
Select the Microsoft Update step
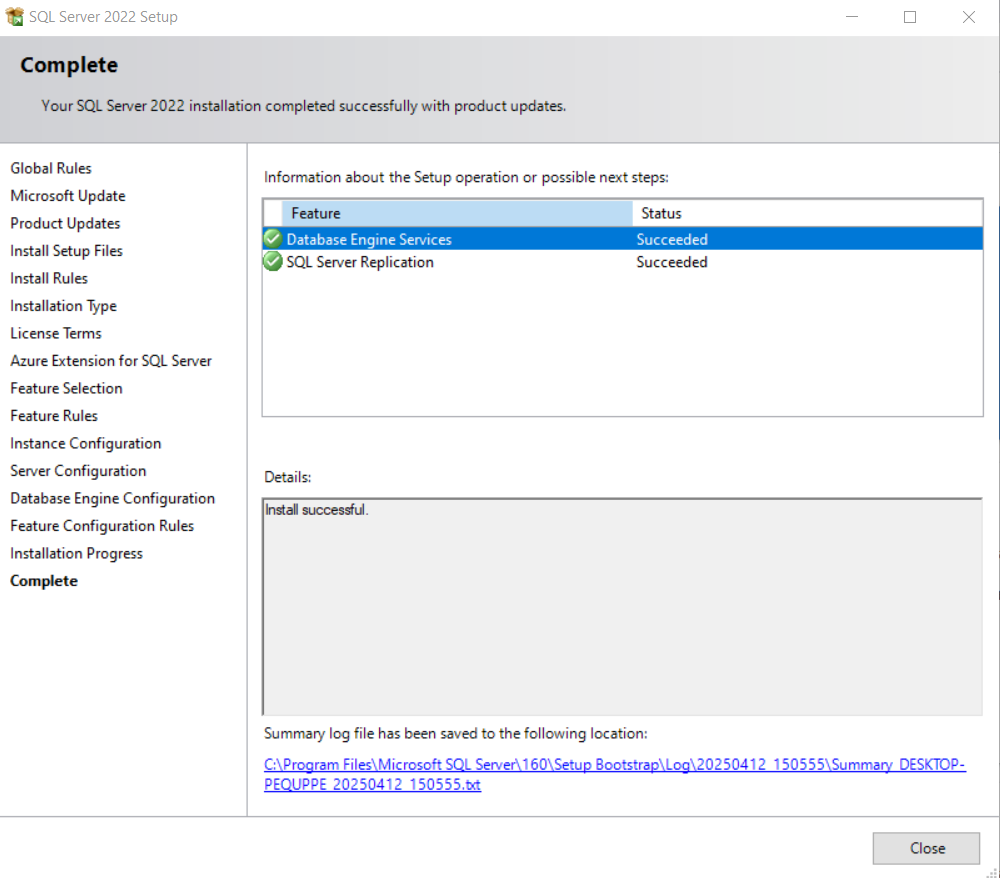point(68,196)
